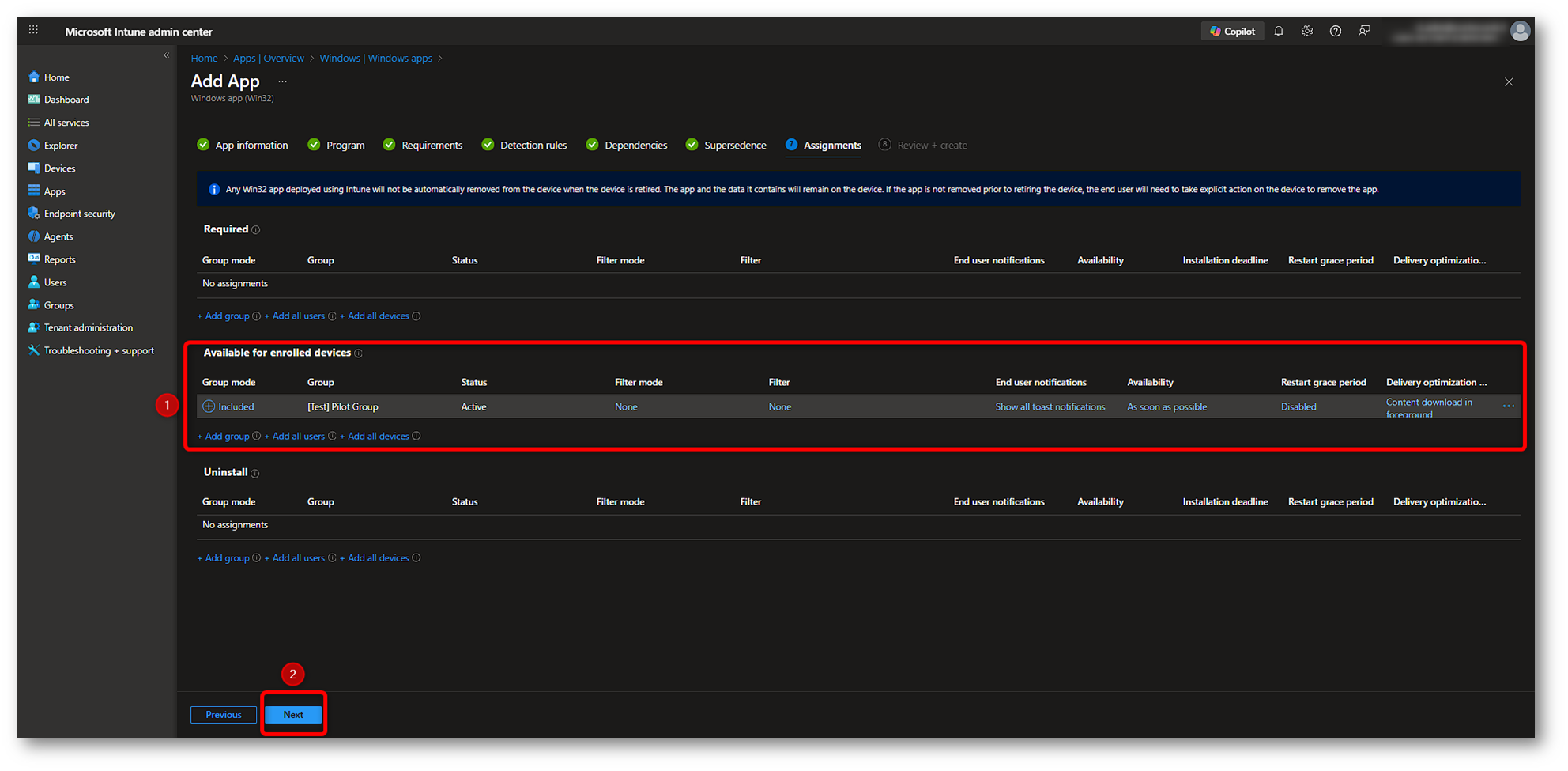1568x771 pixels.
Task: Collapse the left navigation sidebar
Action: pyautogui.click(x=166, y=55)
